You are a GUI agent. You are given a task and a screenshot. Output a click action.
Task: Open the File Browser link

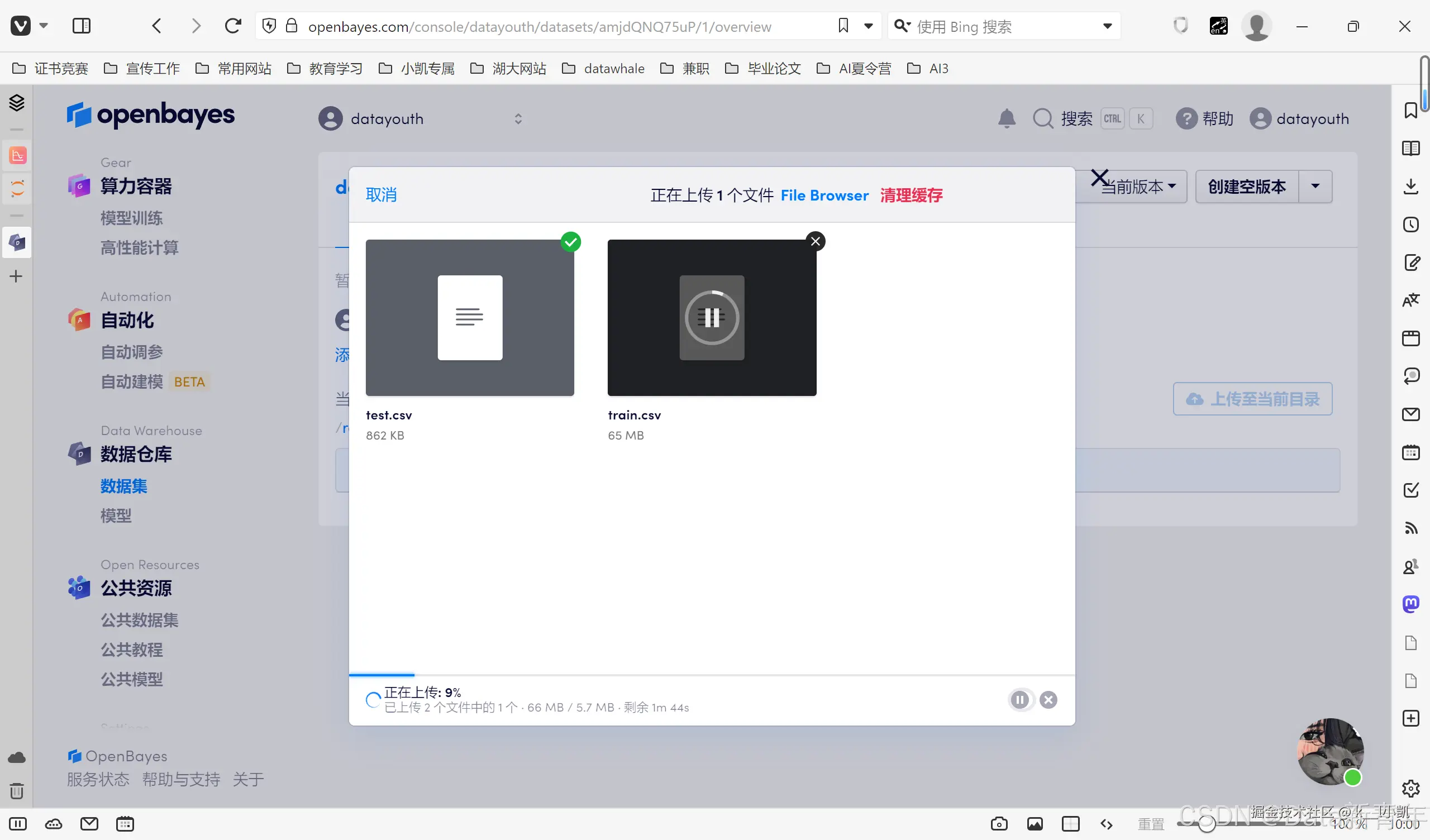pyautogui.click(x=824, y=195)
